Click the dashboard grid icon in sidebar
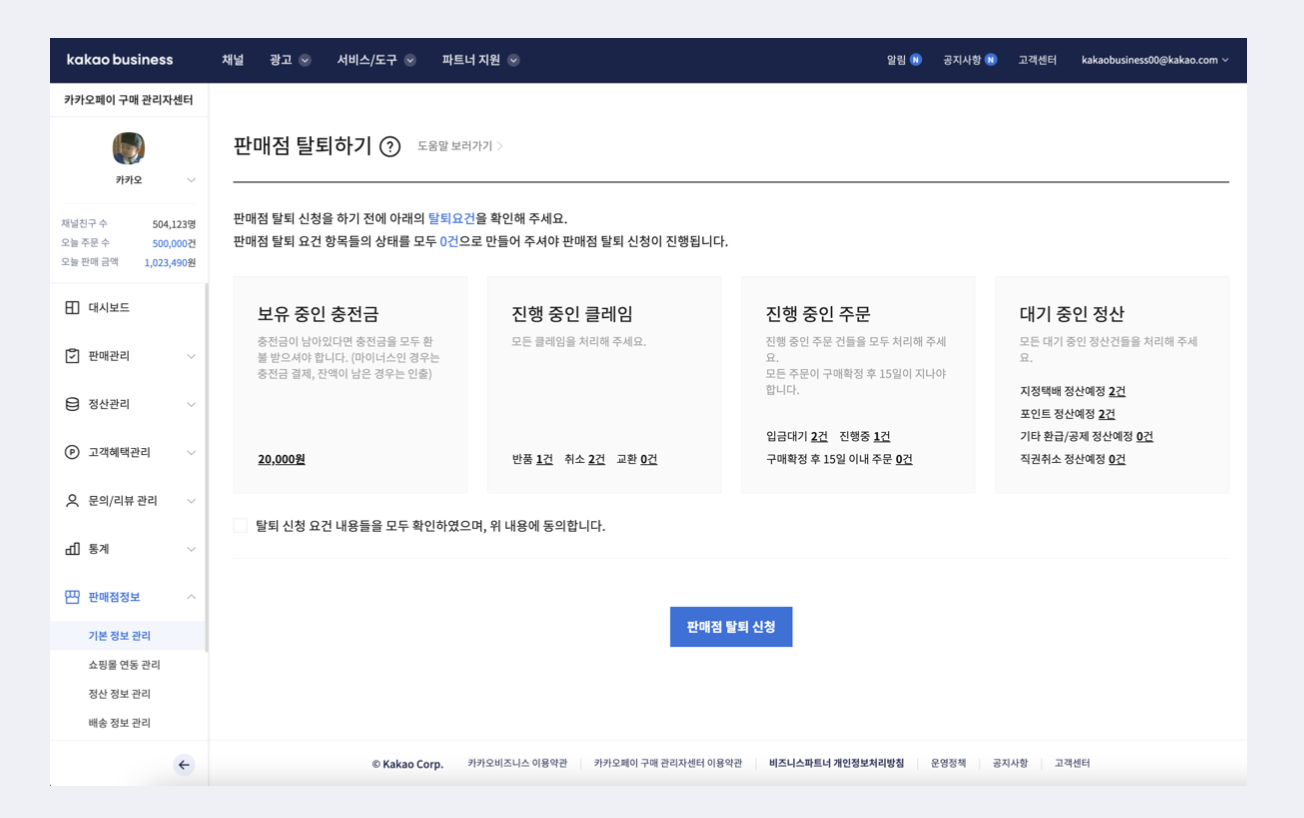Image resolution: width=1304 pixels, height=818 pixels. [72, 308]
